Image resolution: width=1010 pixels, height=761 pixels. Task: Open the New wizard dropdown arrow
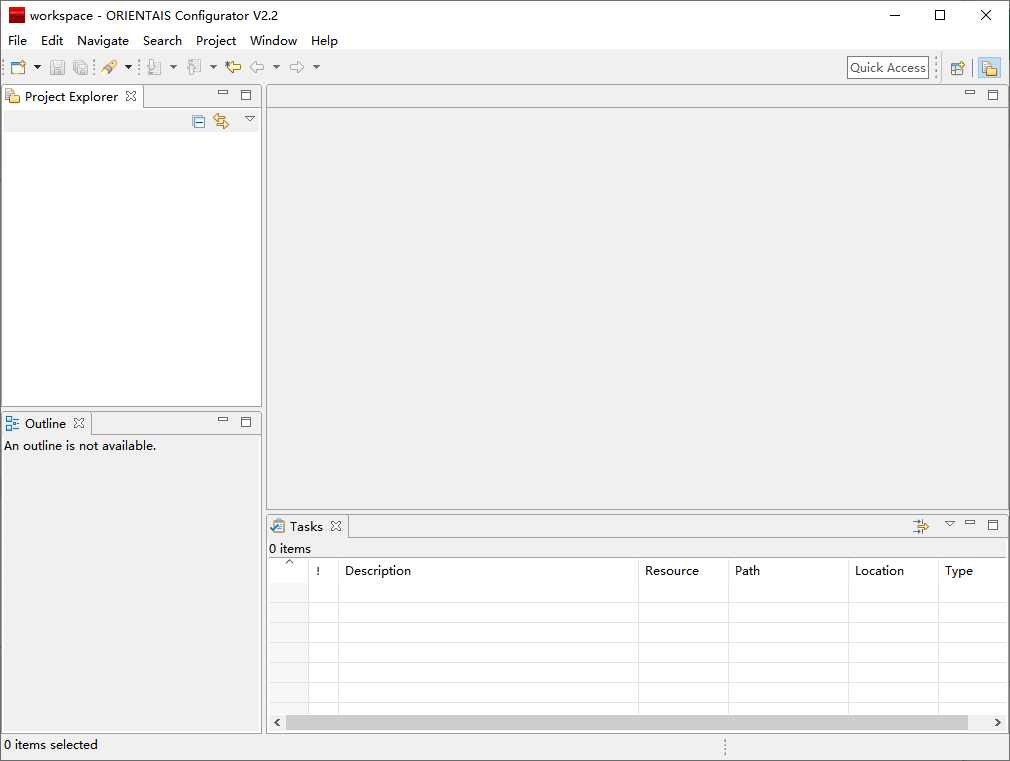[37, 67]
